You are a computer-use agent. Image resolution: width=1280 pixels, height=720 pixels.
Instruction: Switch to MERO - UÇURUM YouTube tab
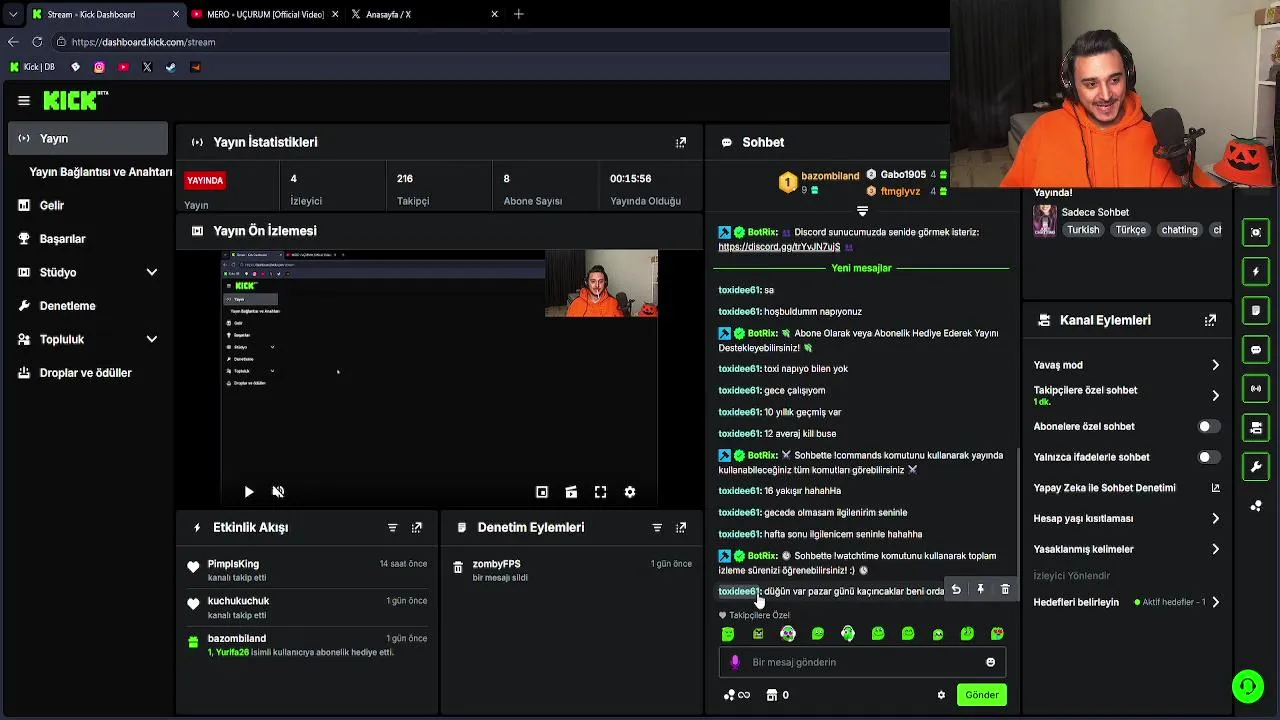tap(263, 14)
